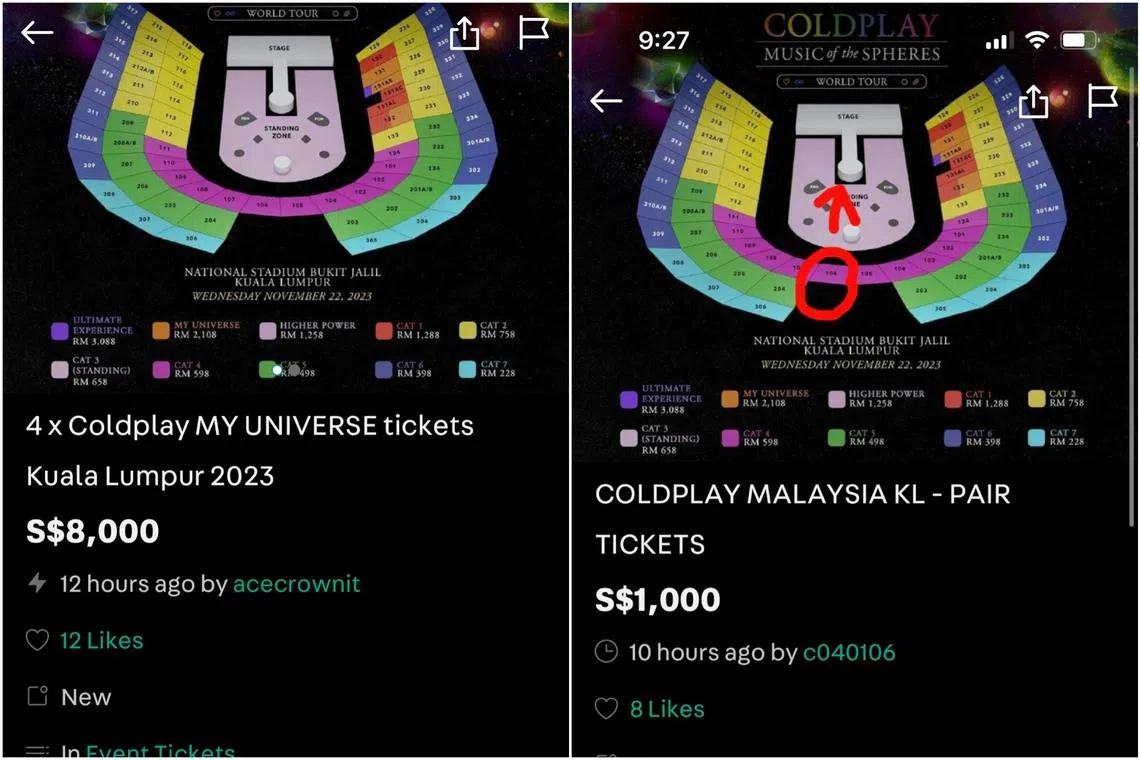Tap the back arrow in the left listing

pyautogui.click(x=37, y=33)
